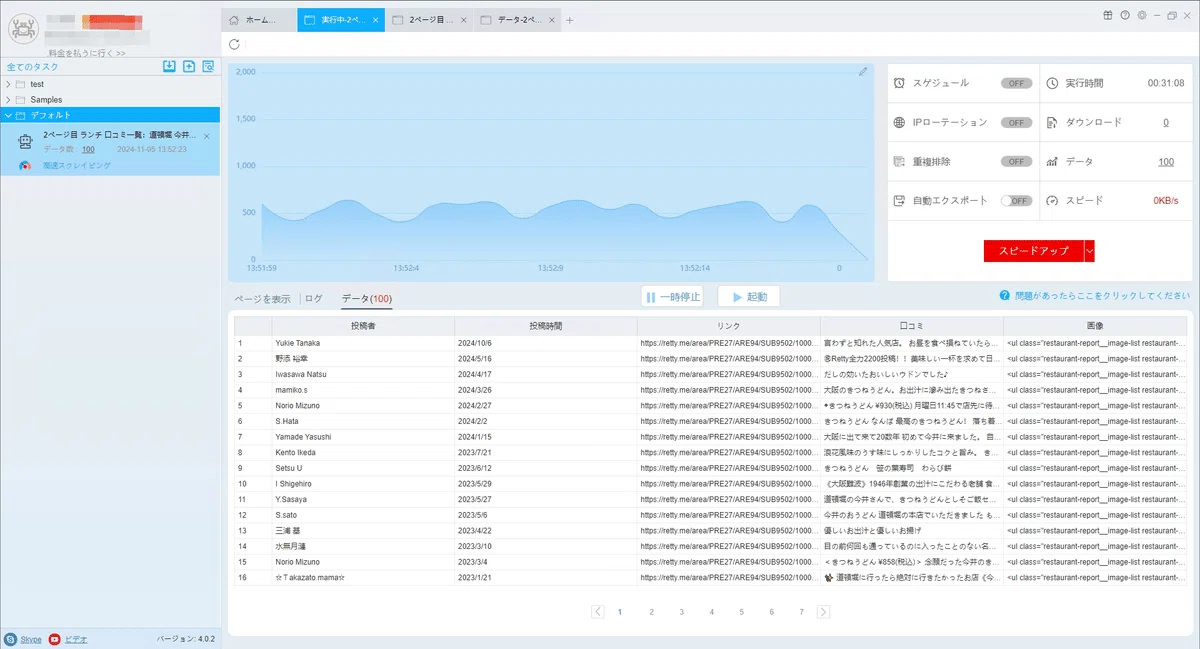1200x649 pixels.
Task: Click the task データ数 100 link
Action: (88, 149)
